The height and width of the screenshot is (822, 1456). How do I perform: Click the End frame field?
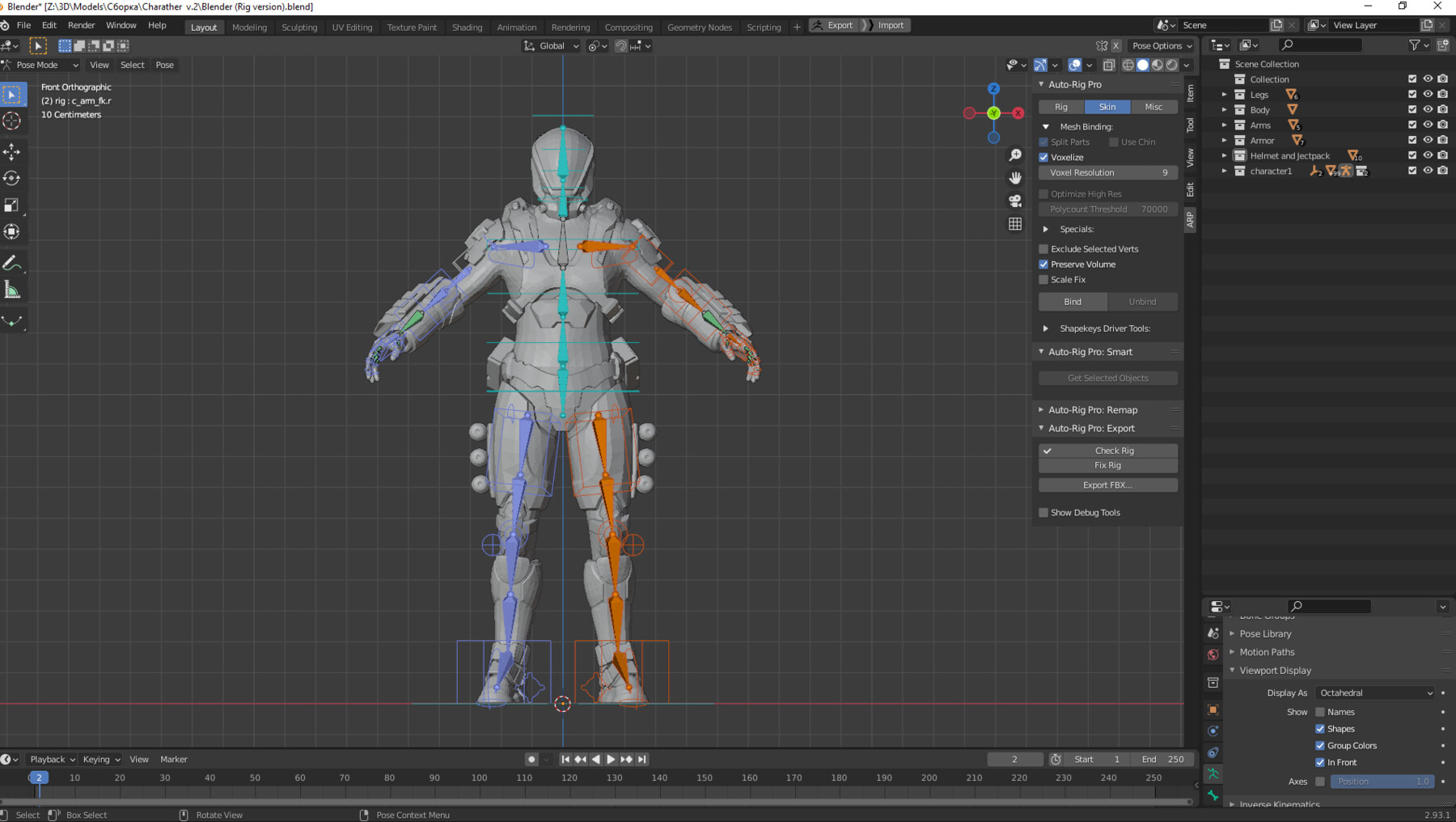[1163, 760]
